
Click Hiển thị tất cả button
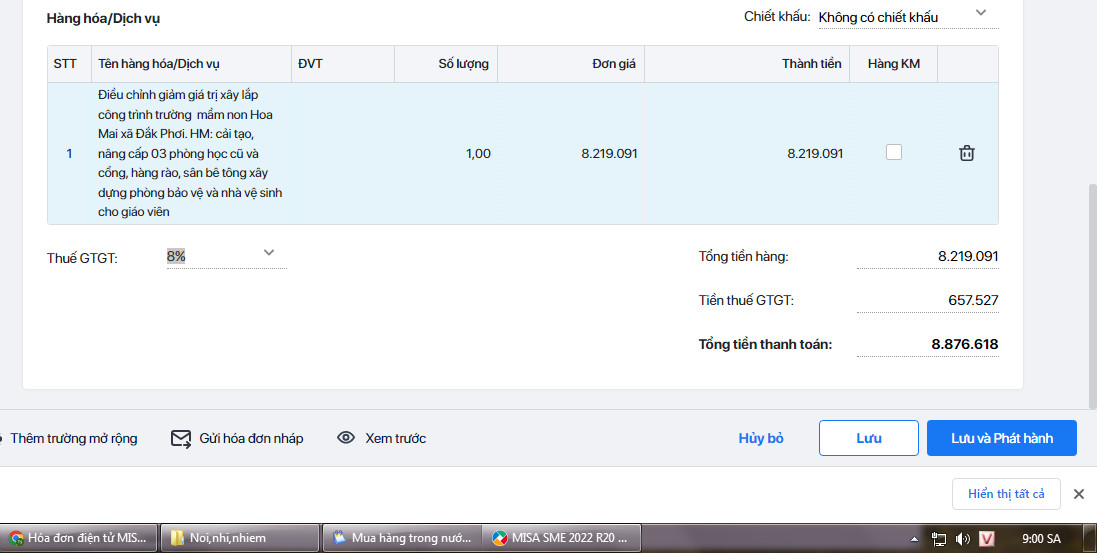pos(1005,494)
